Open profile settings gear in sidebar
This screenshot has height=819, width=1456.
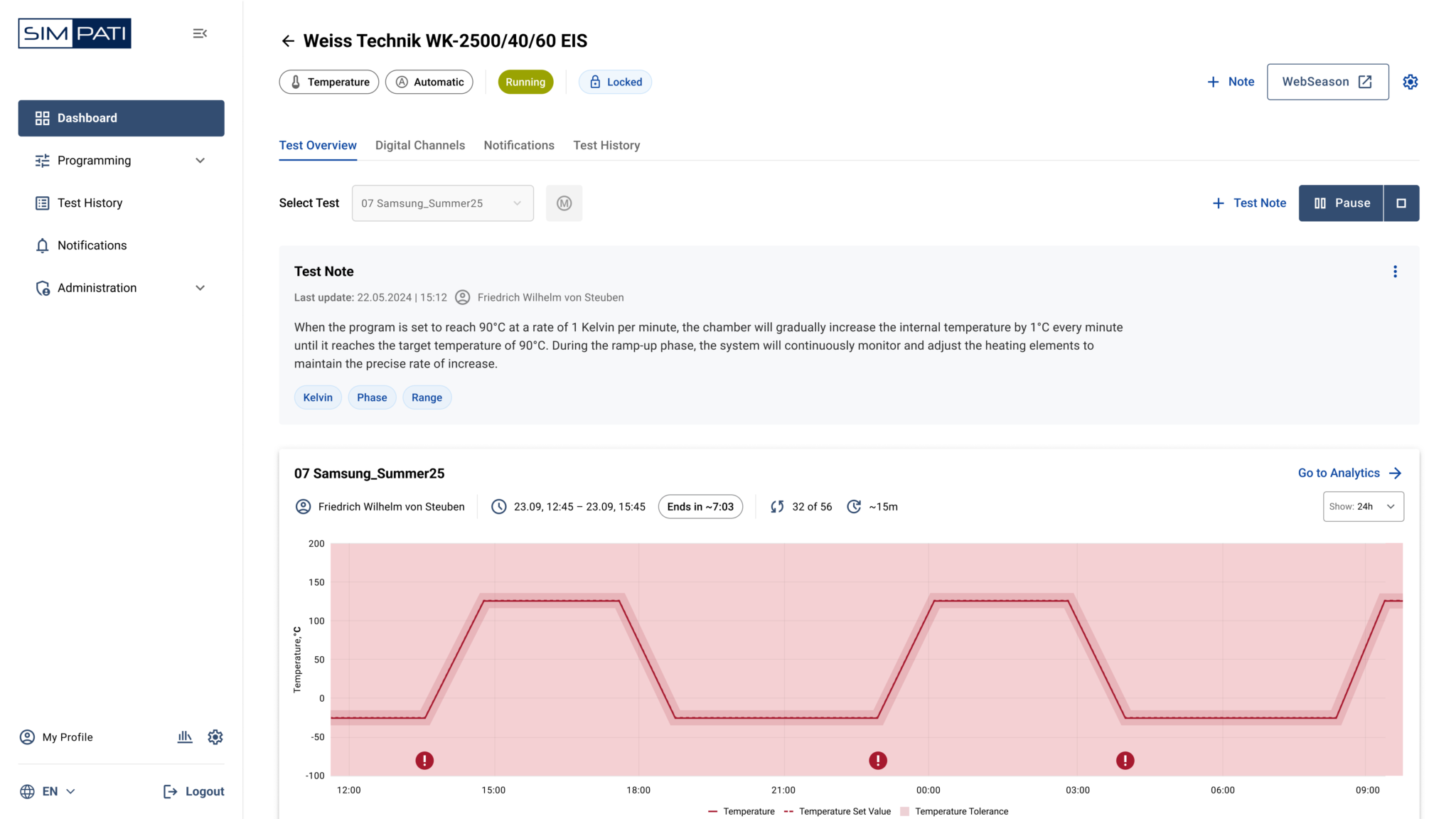(215, 737)
